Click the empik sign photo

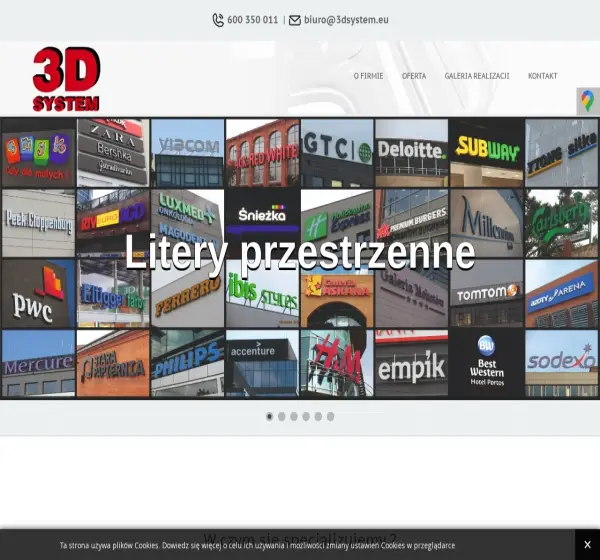412,363
